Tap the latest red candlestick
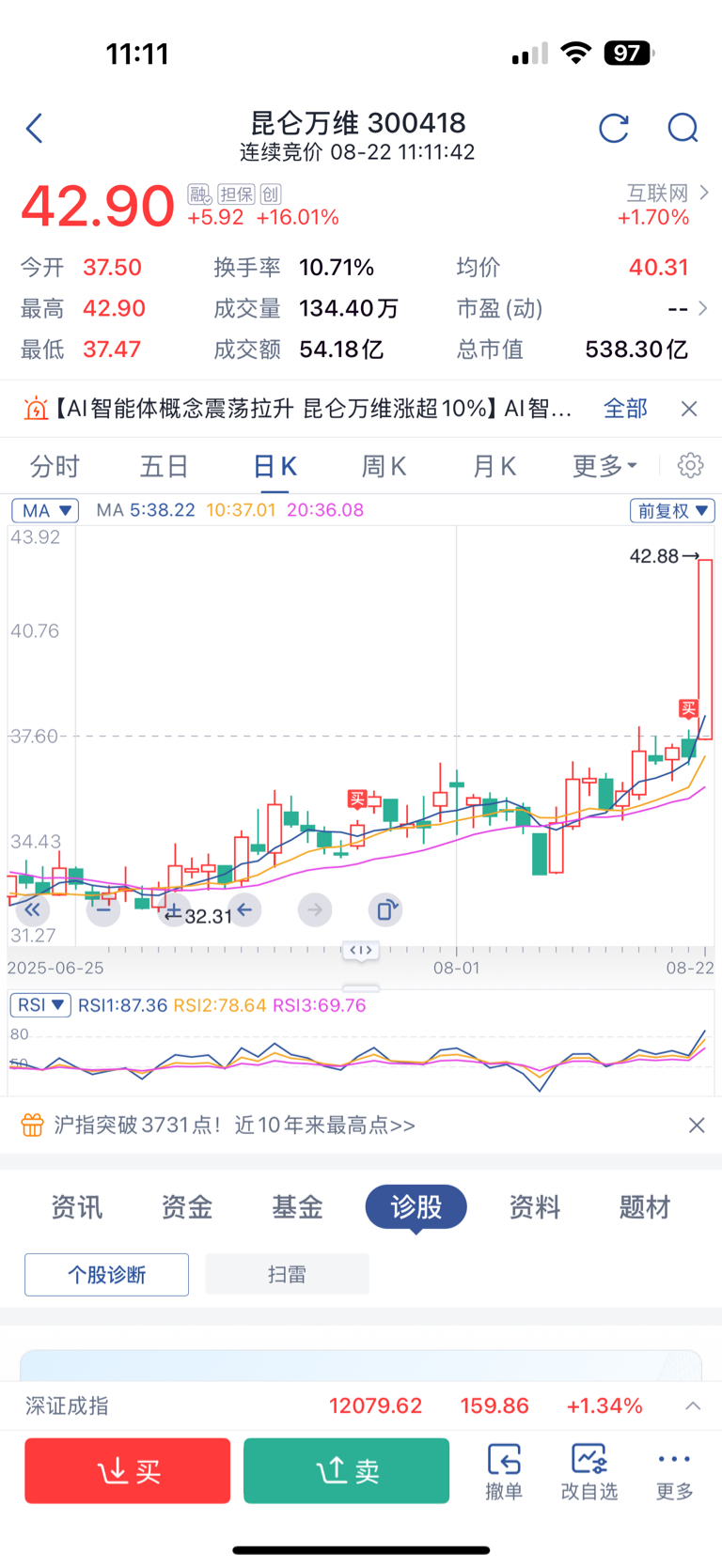This screenshot has height=1568, width=722. tap(705, 648)
